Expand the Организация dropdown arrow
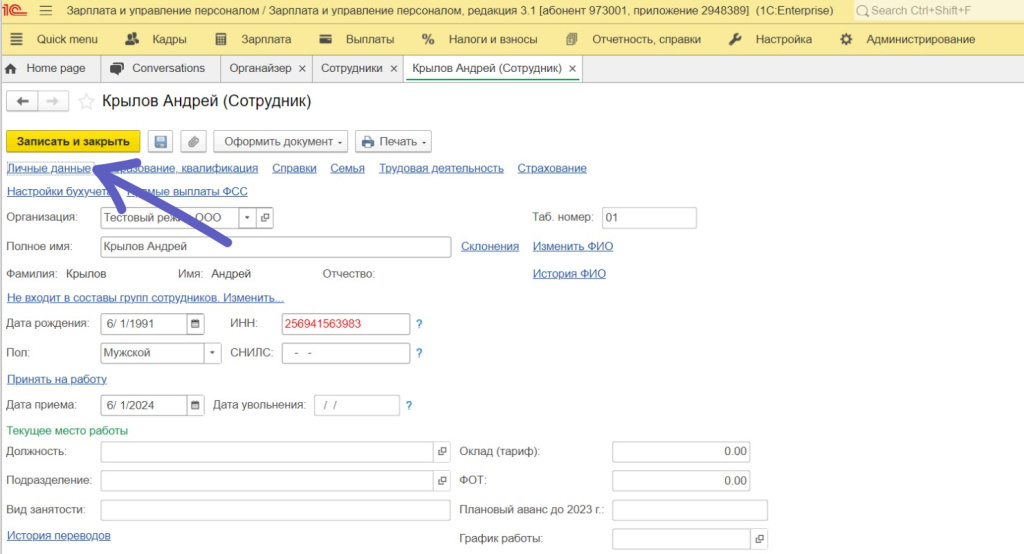Screen dimensions: 1024x554 click(x=246, y=217)
